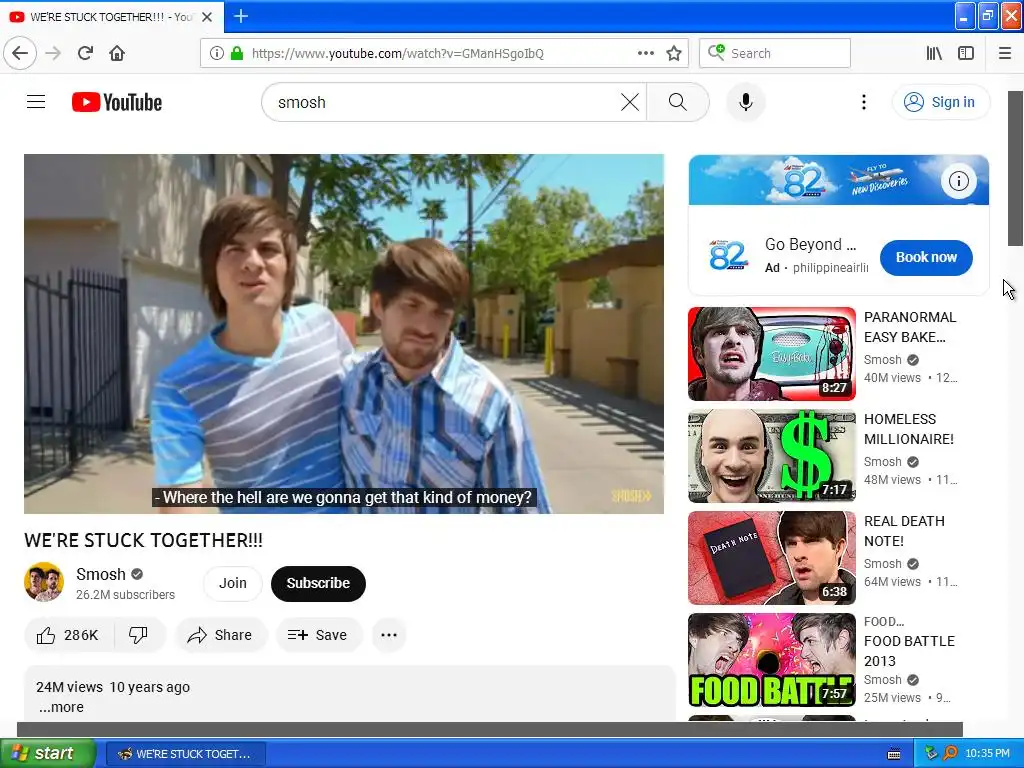The height and width of the screenshot is (768, 1024).
Task: Start voice search with microphone icon
Action: click(745, 102)
